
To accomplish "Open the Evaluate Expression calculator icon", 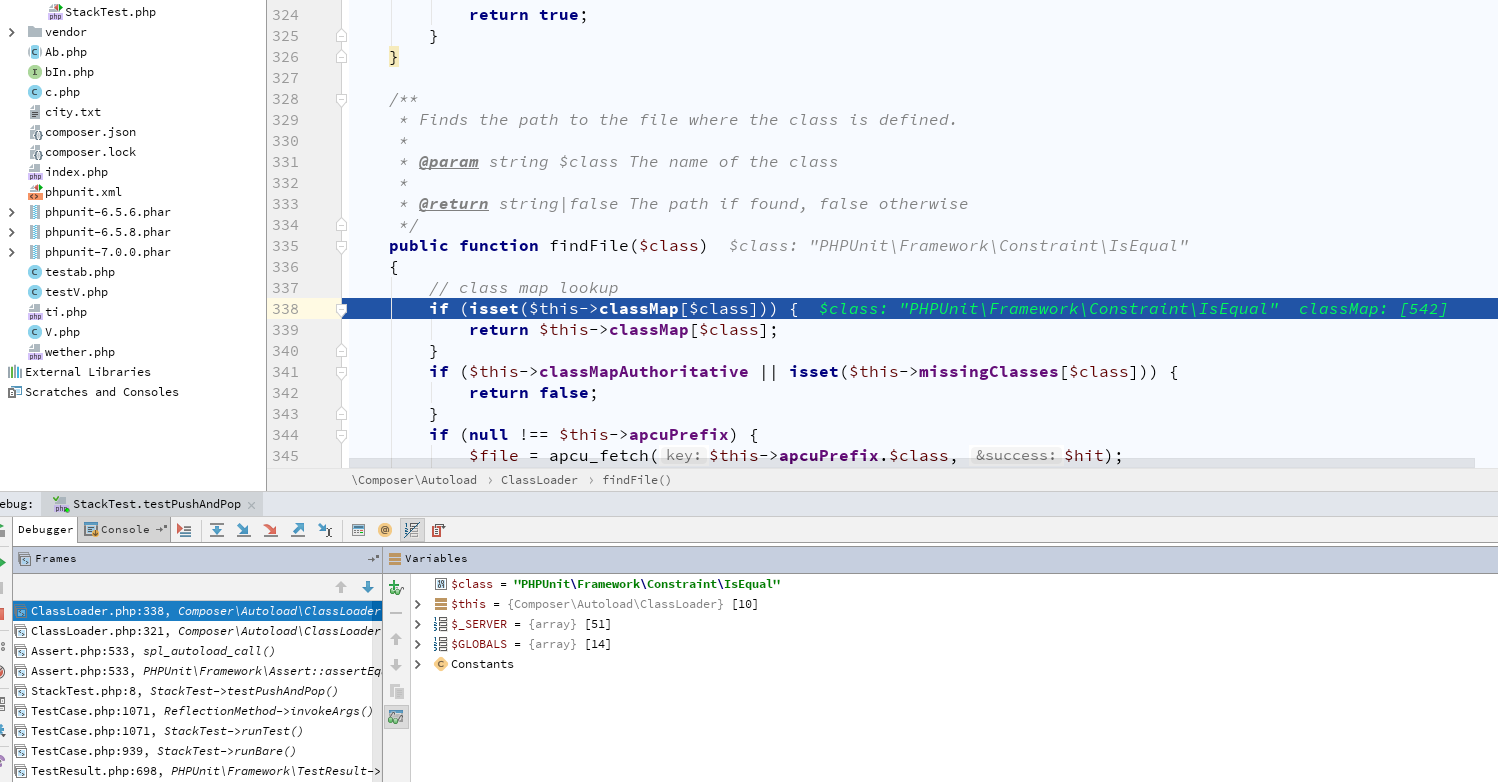I will pos(358,530).
